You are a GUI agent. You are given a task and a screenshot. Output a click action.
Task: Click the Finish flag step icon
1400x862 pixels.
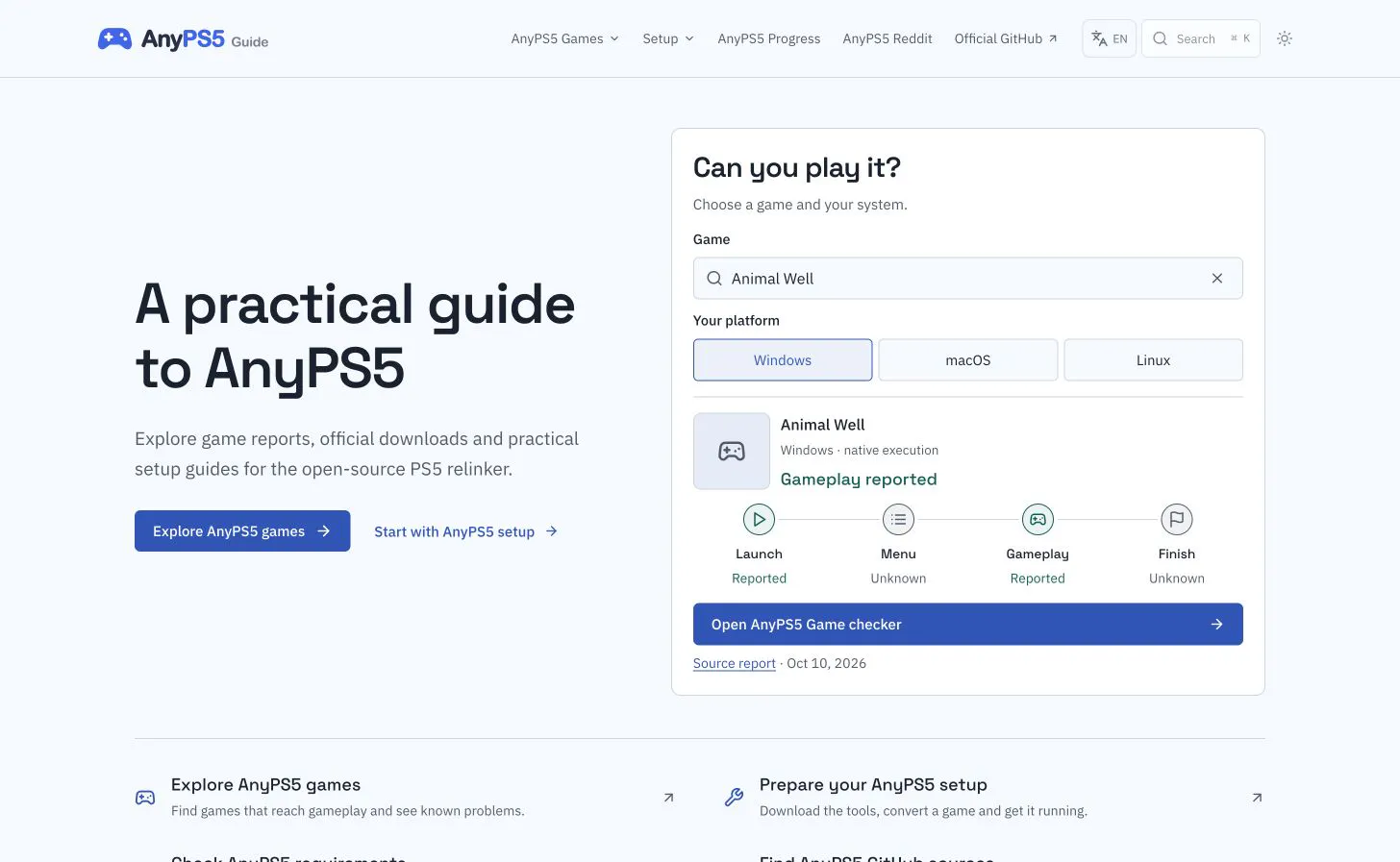[1177, 520]
